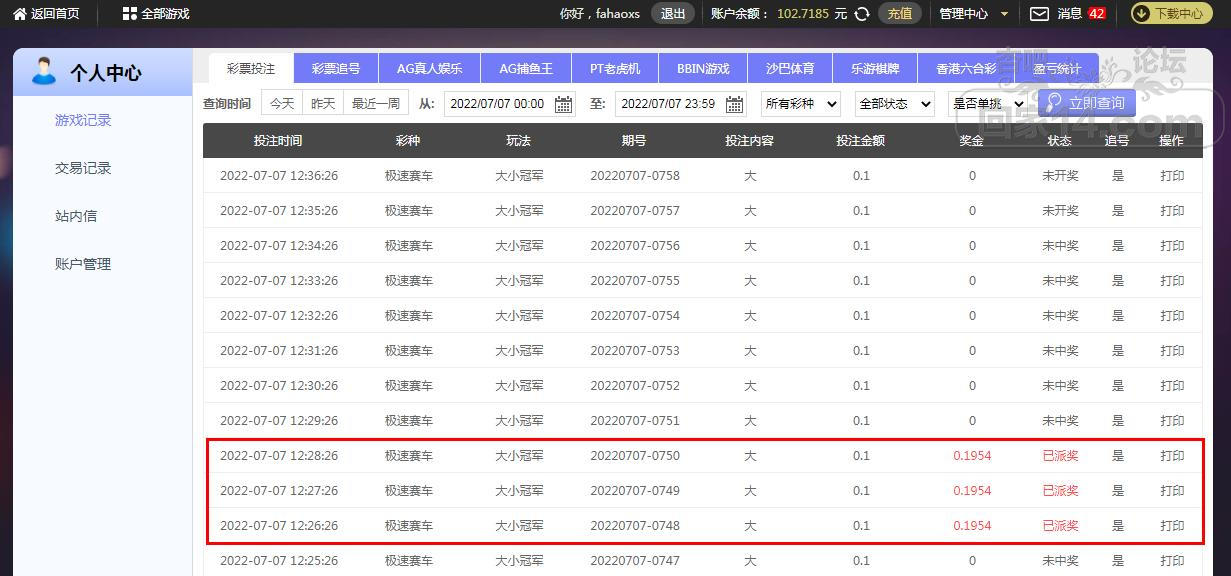The height and width of the screenshot is (576, 1231).
Task: Open the AG真人娱乐 tab
Action: pos(430,69)
